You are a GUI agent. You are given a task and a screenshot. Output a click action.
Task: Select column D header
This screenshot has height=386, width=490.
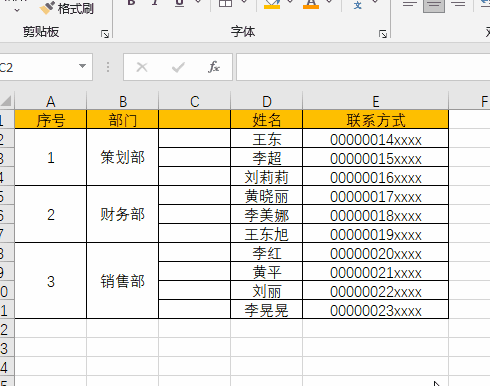tap(267, 101)
